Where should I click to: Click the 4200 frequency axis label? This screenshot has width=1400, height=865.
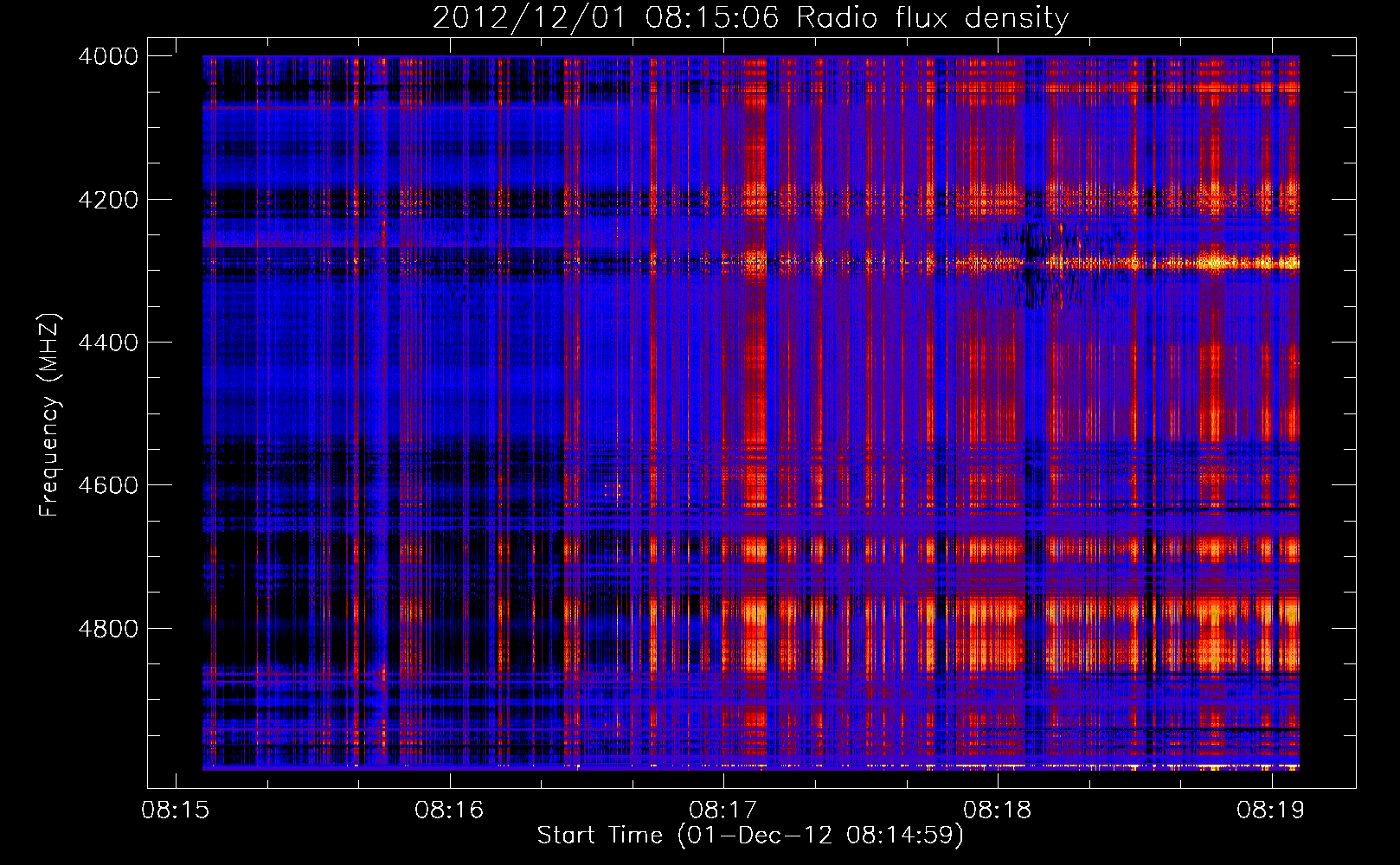click(x=108, y=199)
